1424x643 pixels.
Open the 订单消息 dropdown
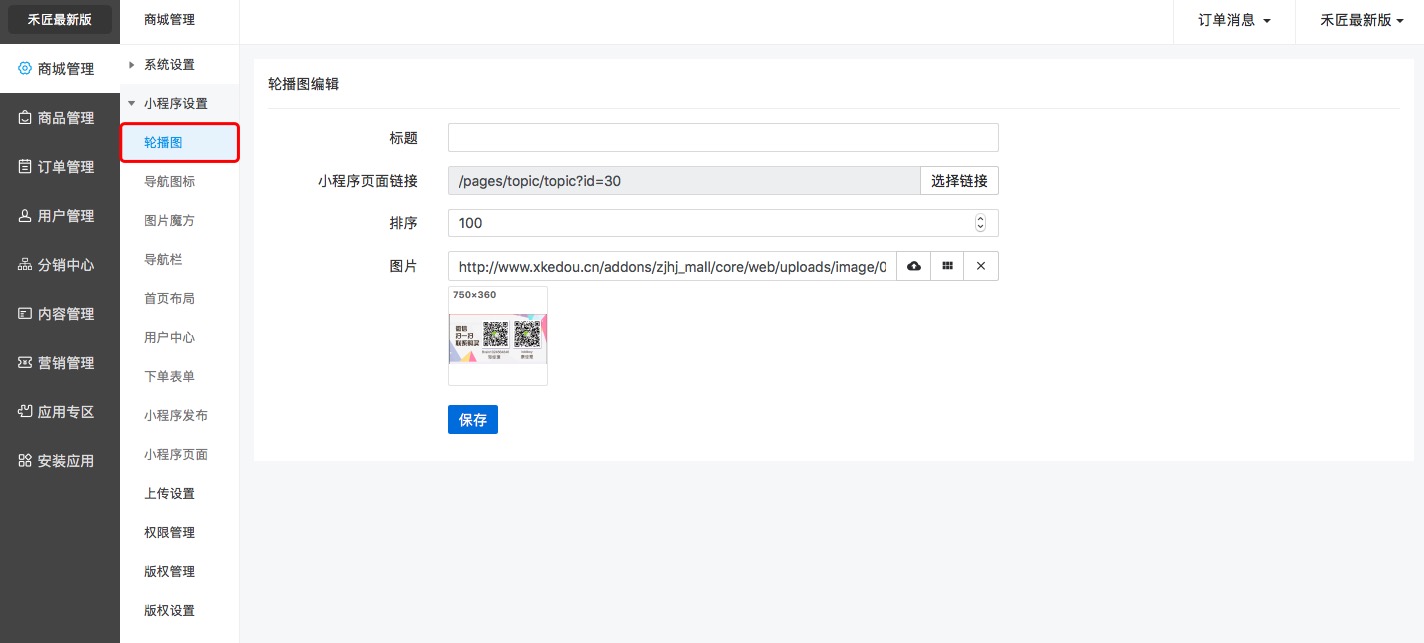pyautogui.click(x=1234, y=20)
